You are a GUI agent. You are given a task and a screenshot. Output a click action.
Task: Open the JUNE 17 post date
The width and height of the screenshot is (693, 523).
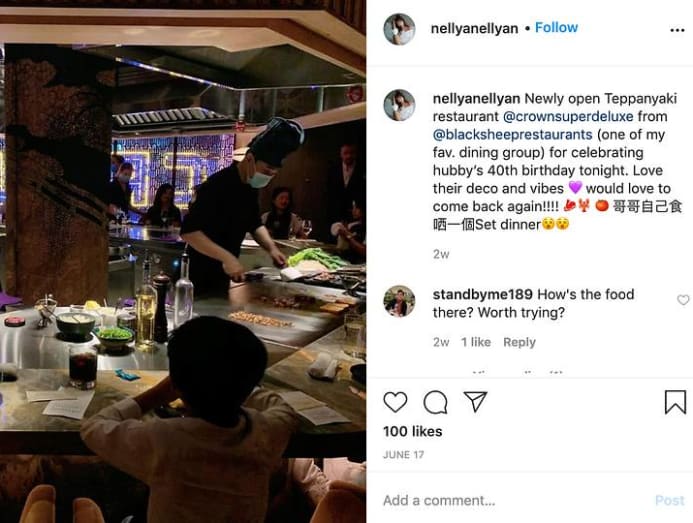coord(404,455)
